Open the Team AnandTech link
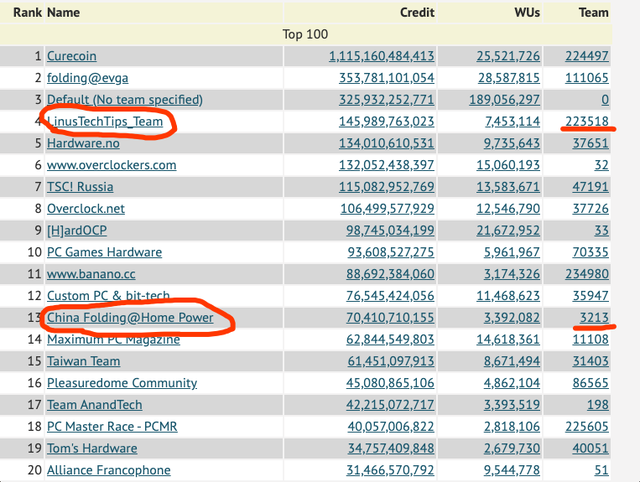Screen dimensions: 640x482 (x=95, y=405)
